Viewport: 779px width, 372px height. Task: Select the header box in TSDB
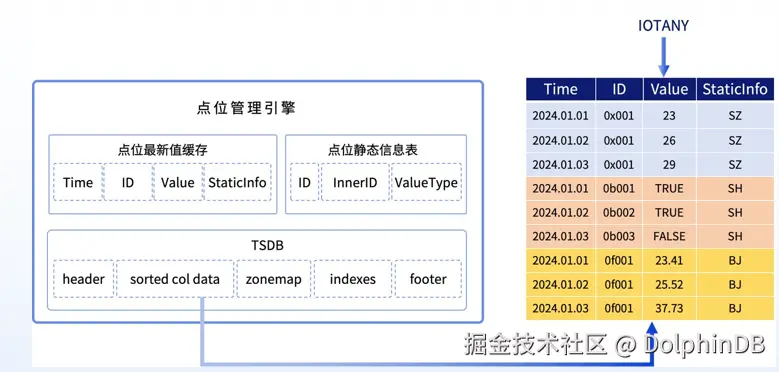click(83, 279)
